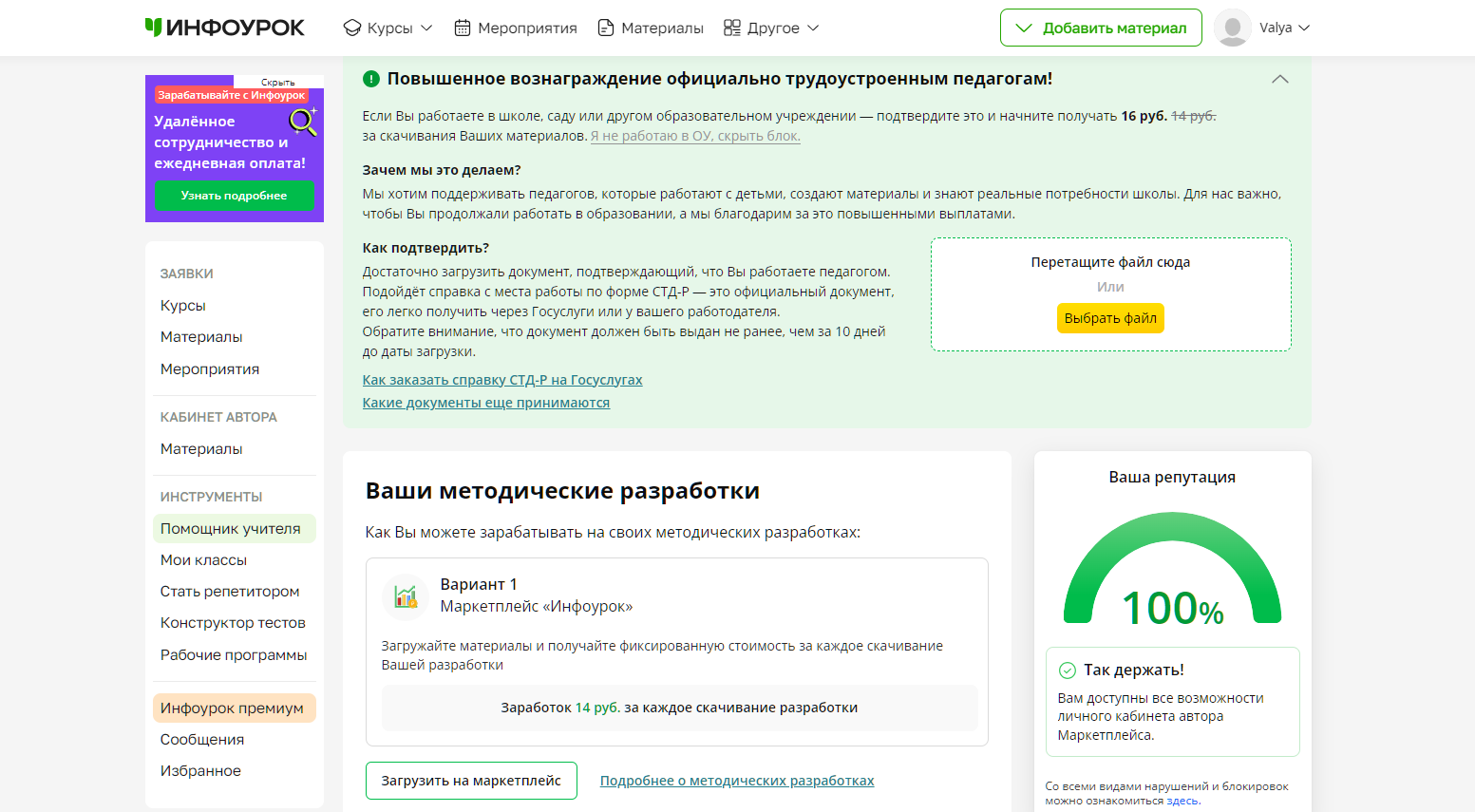The height and width of the screenshot is (812, 1475).
Task: Open Как заказать справку СТД-Р на Госуслугах link
Action: point(502,380)
